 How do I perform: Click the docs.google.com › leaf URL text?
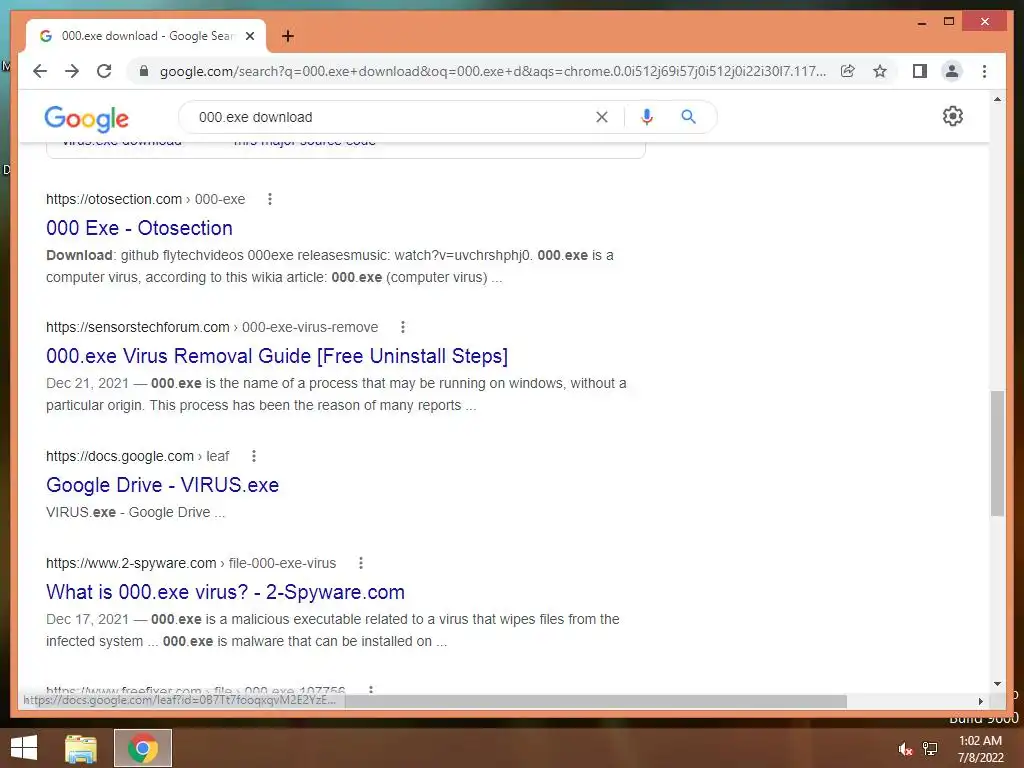[x=138, y=456]
